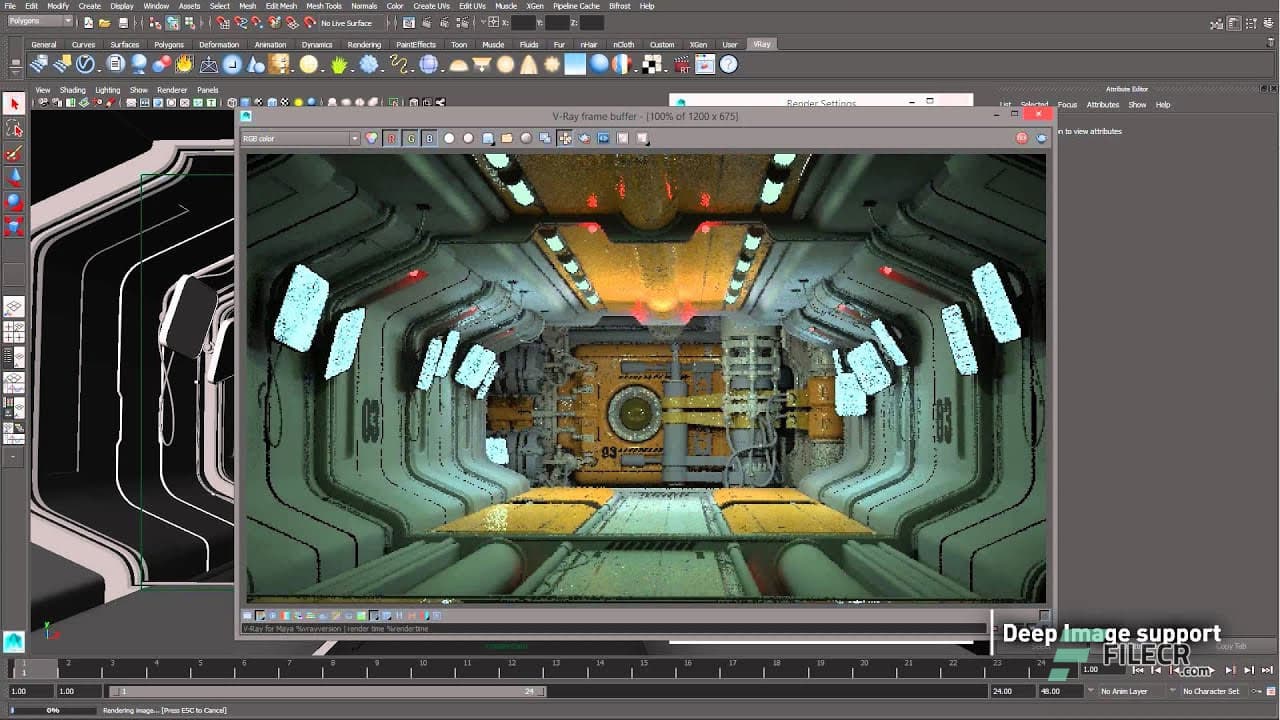
Task: Click the Selected menu in the Attribute Editor
Action: coord(1035,104)
